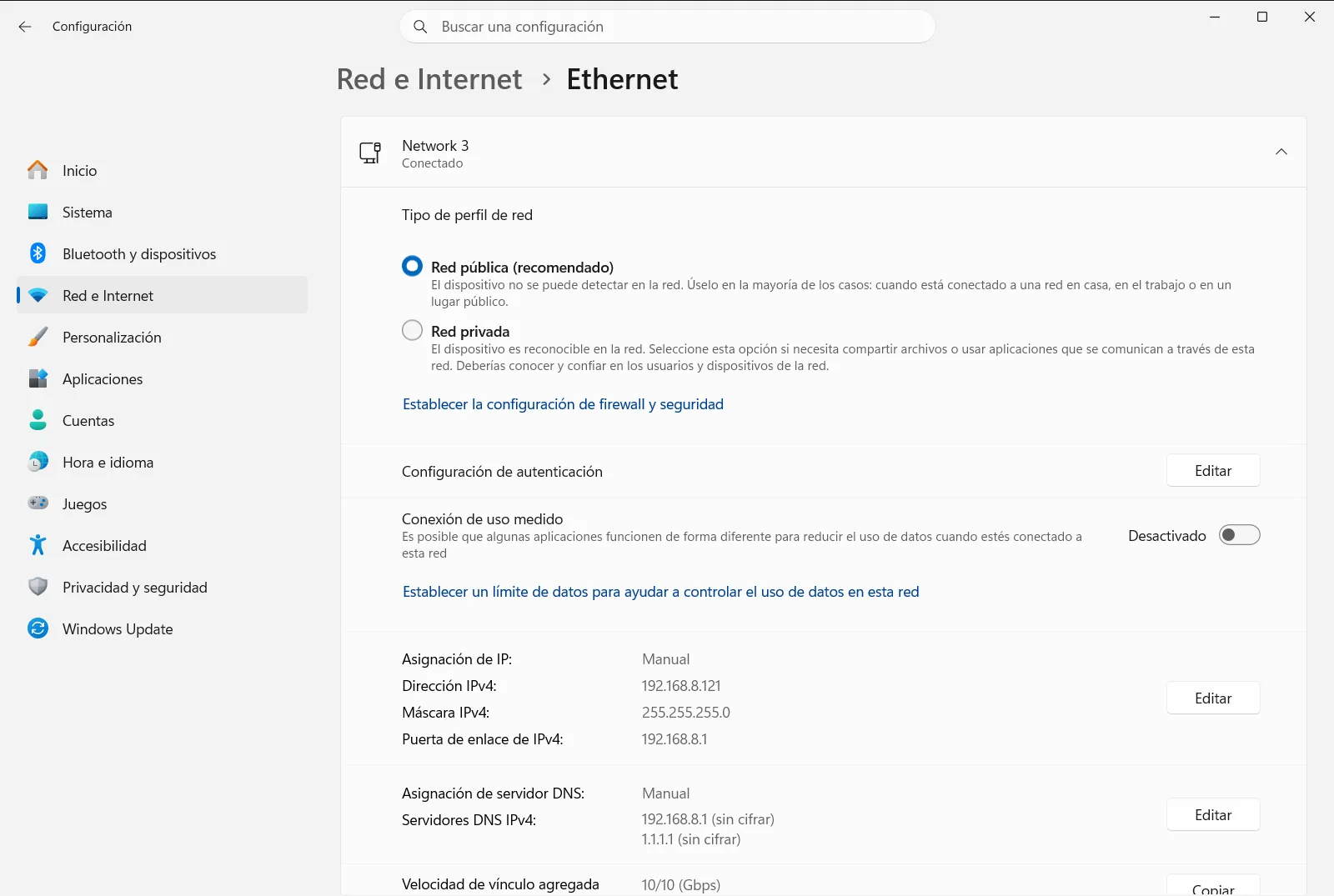Collapse the Network 3 section chevron
Viewport: 1334px width, 896px height.
tap(1281, 152)
